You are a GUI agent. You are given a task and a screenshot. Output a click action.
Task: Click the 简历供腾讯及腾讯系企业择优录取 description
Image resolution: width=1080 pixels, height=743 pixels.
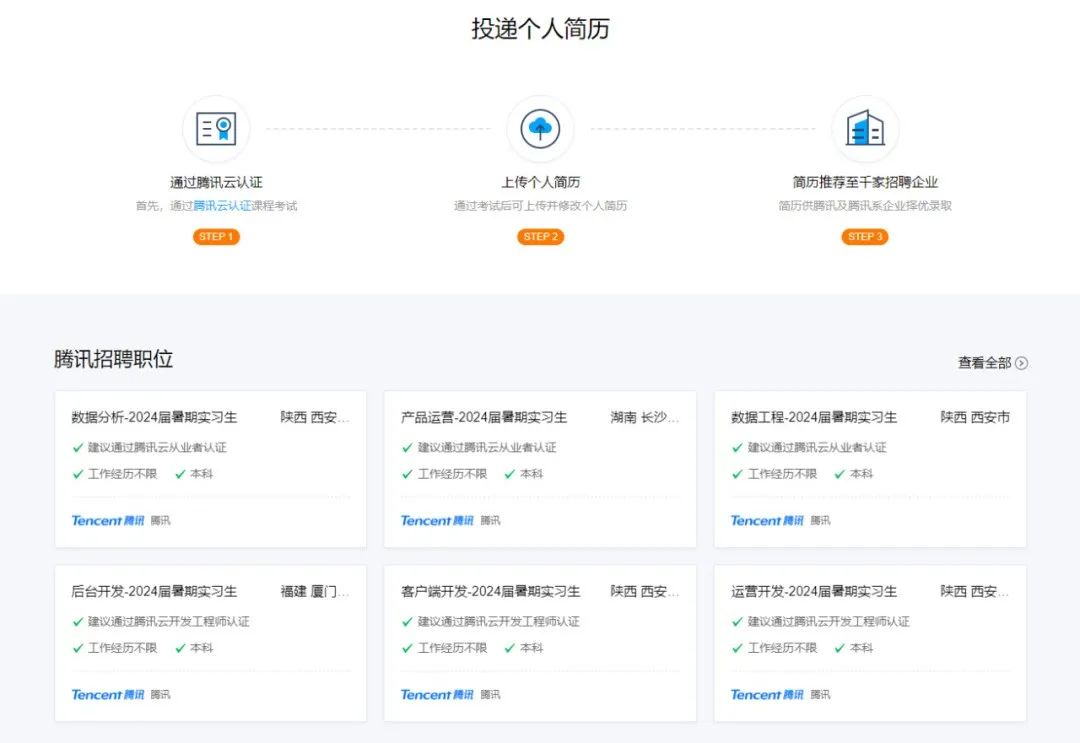pos(865,206)
